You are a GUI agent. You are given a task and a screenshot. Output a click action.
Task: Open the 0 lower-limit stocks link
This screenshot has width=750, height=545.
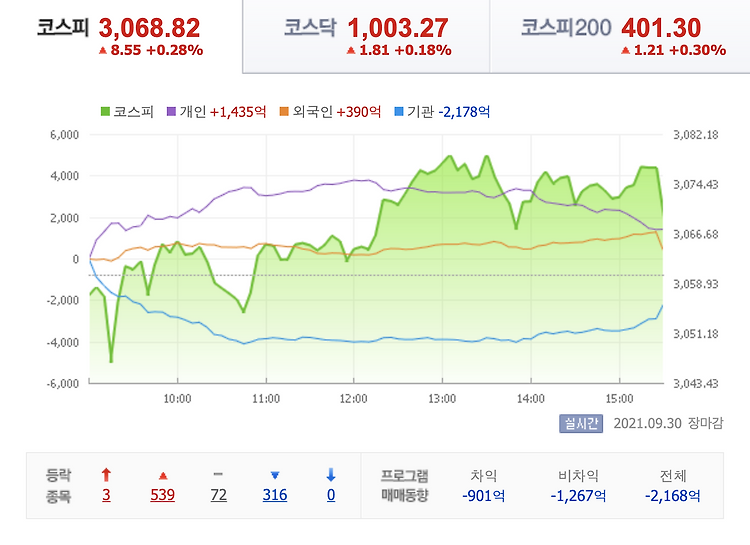coord(331,495)
